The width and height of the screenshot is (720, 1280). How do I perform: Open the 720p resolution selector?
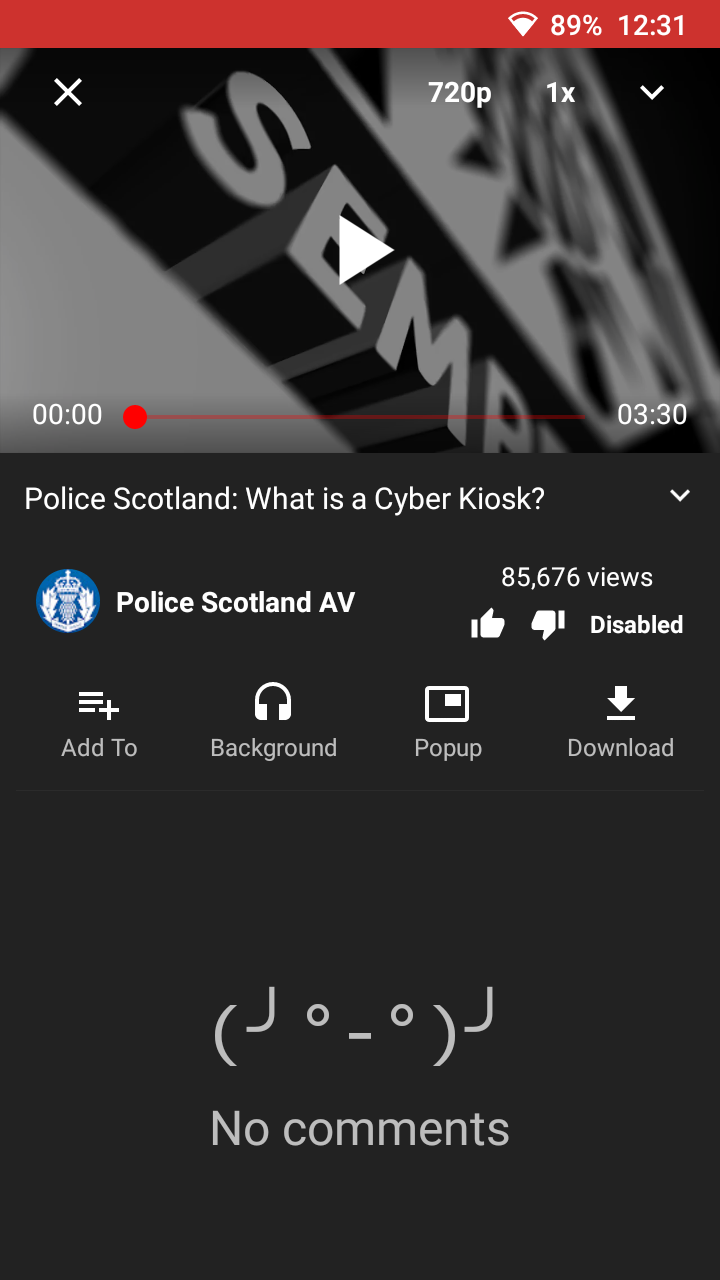(460, 93)
